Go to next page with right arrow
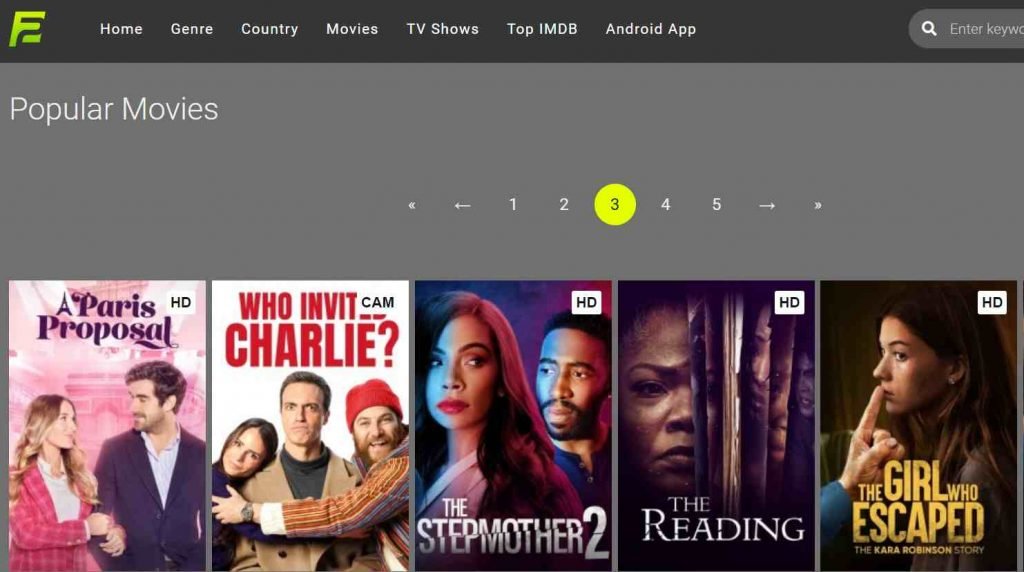Screen dimensions: 1024x572 coord(767,205)
